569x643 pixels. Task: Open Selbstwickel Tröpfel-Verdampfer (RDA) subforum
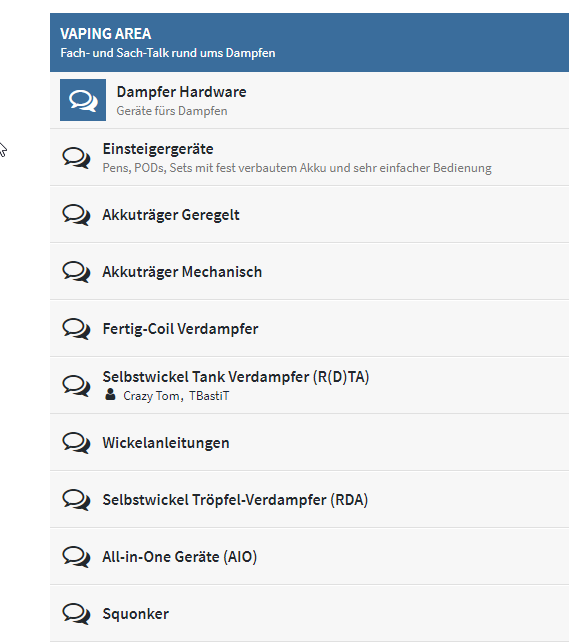coord(235,500)
